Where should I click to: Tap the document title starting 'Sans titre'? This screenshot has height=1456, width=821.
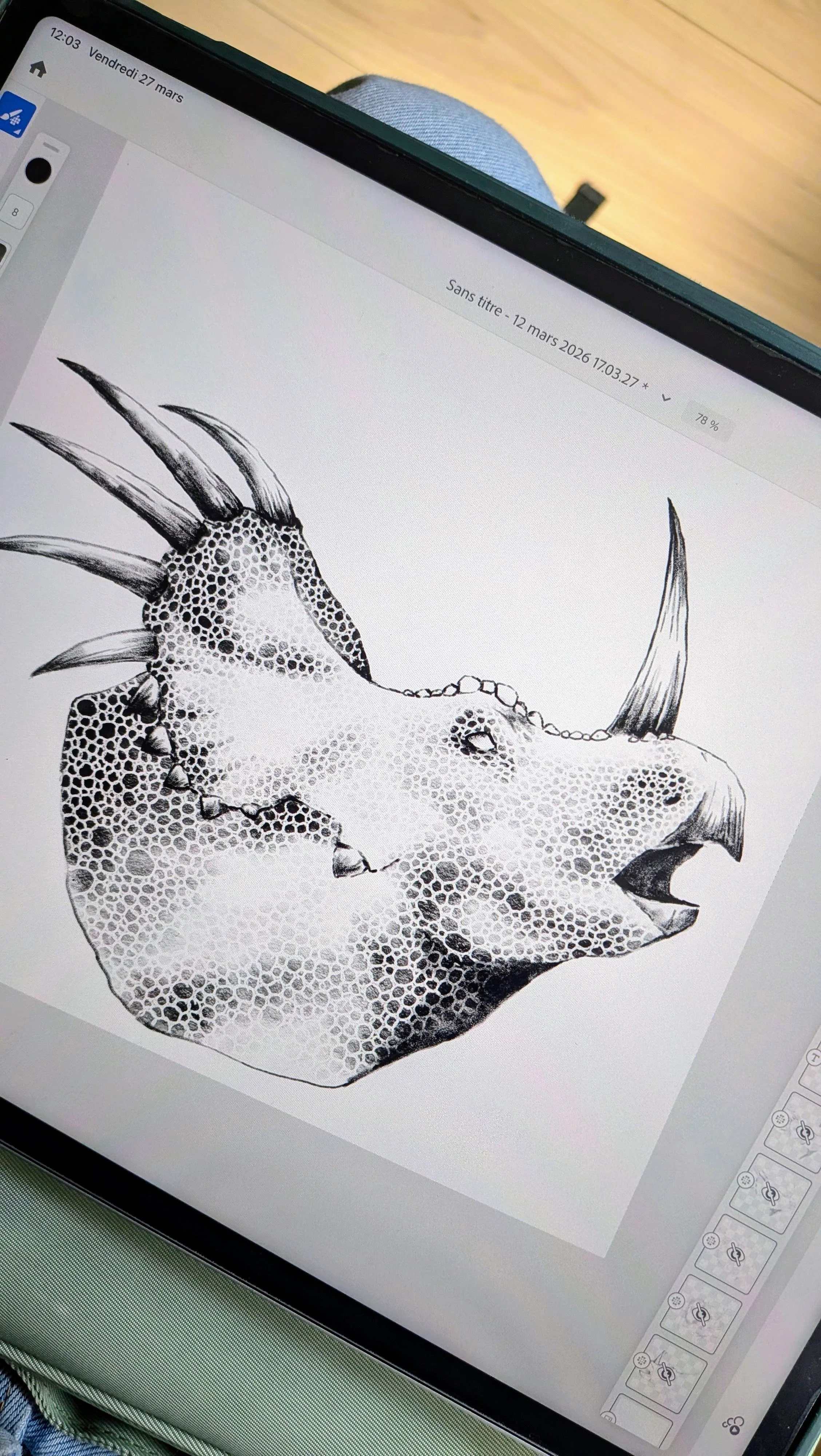547,335
